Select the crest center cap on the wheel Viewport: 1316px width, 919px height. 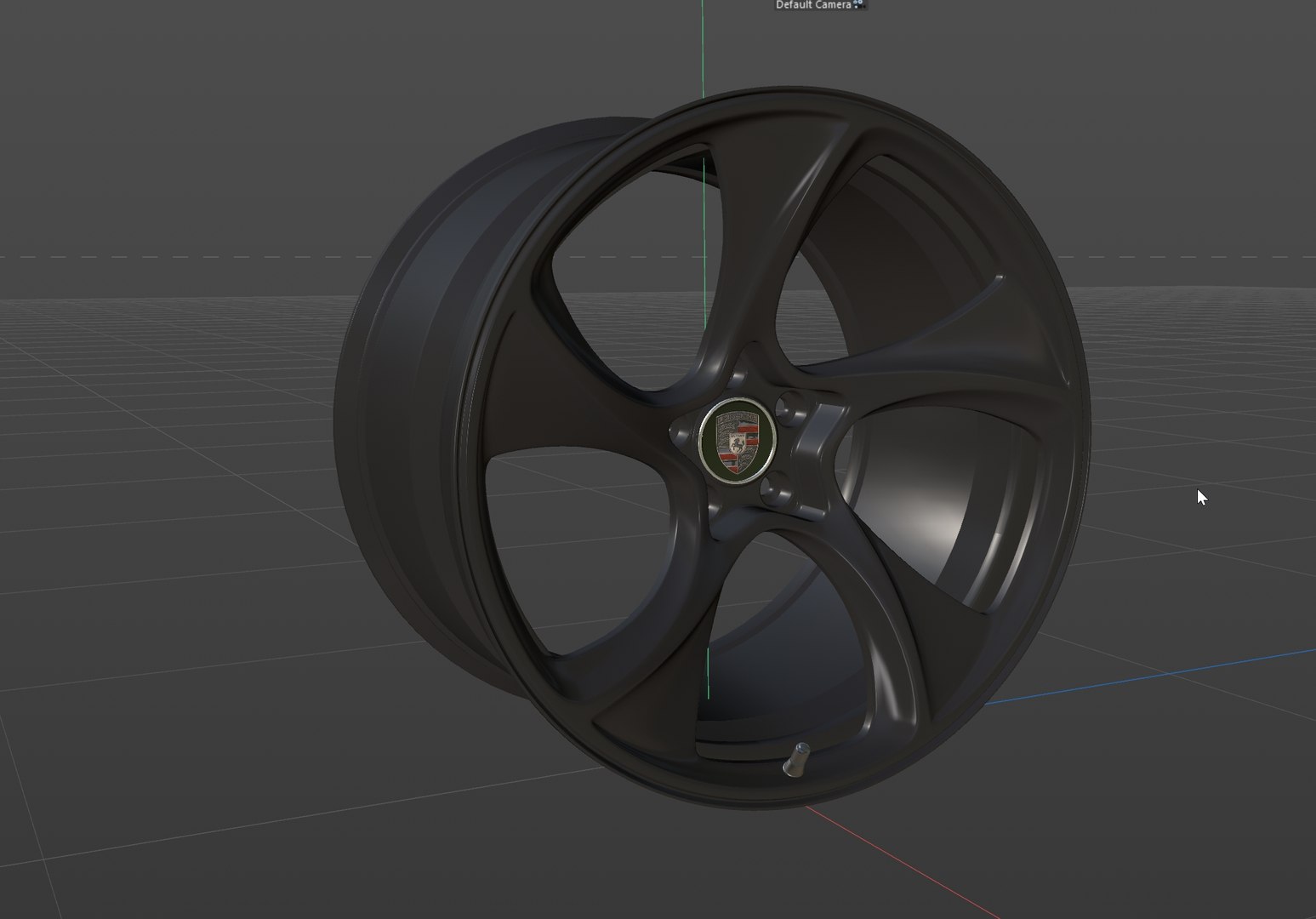click(737, 439)
